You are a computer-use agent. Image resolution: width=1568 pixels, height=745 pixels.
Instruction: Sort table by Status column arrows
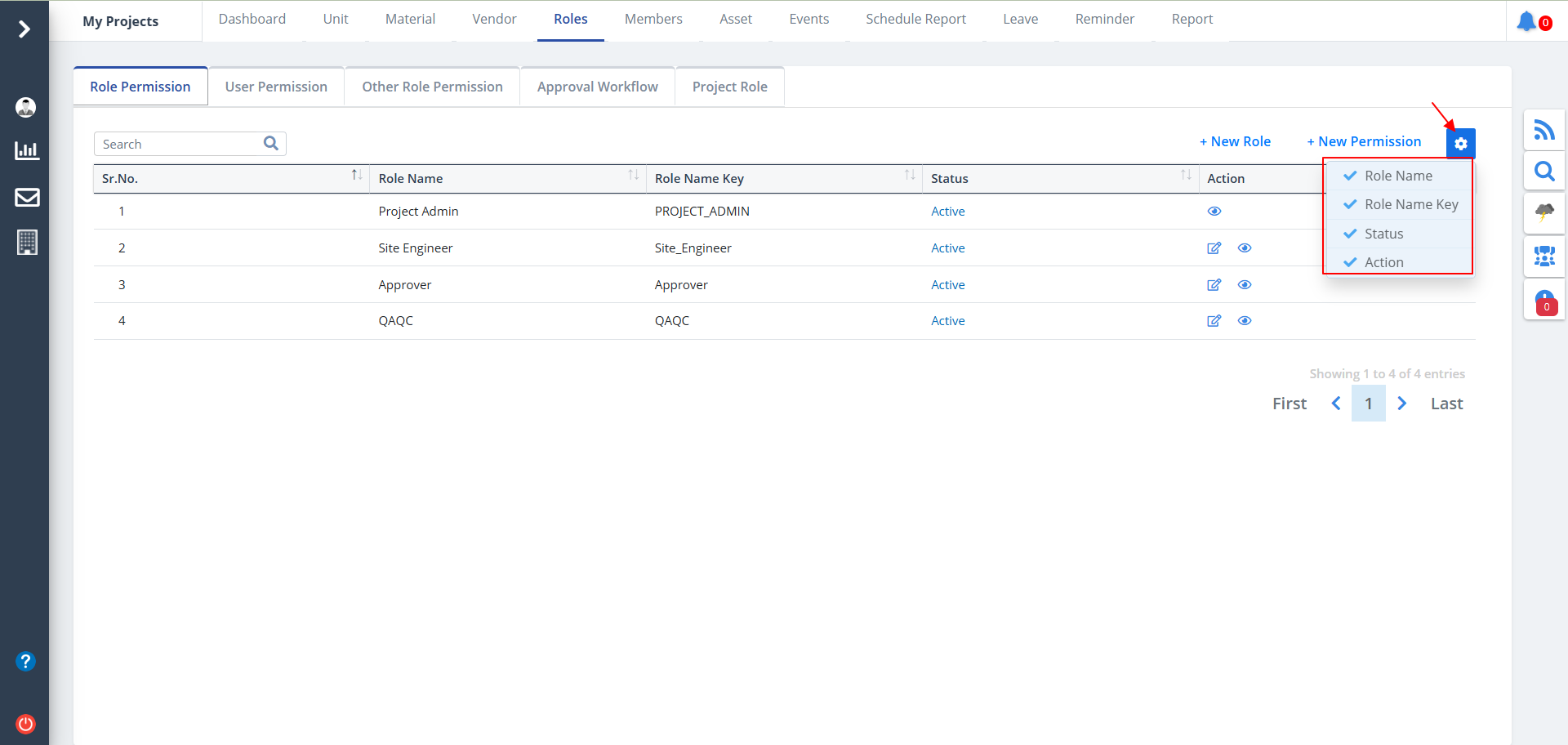(1186, 176)
